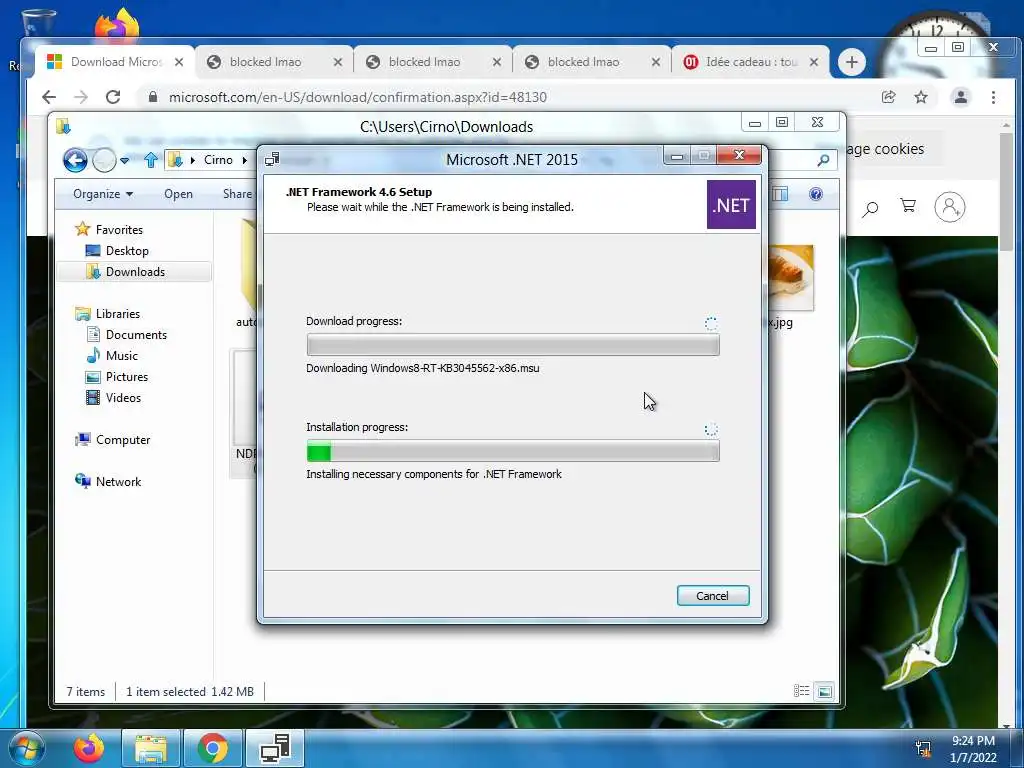Click the Microsoft sign-in account icon
The width and height of the screenshot is (1024, 768).
[x=950, y=207]
